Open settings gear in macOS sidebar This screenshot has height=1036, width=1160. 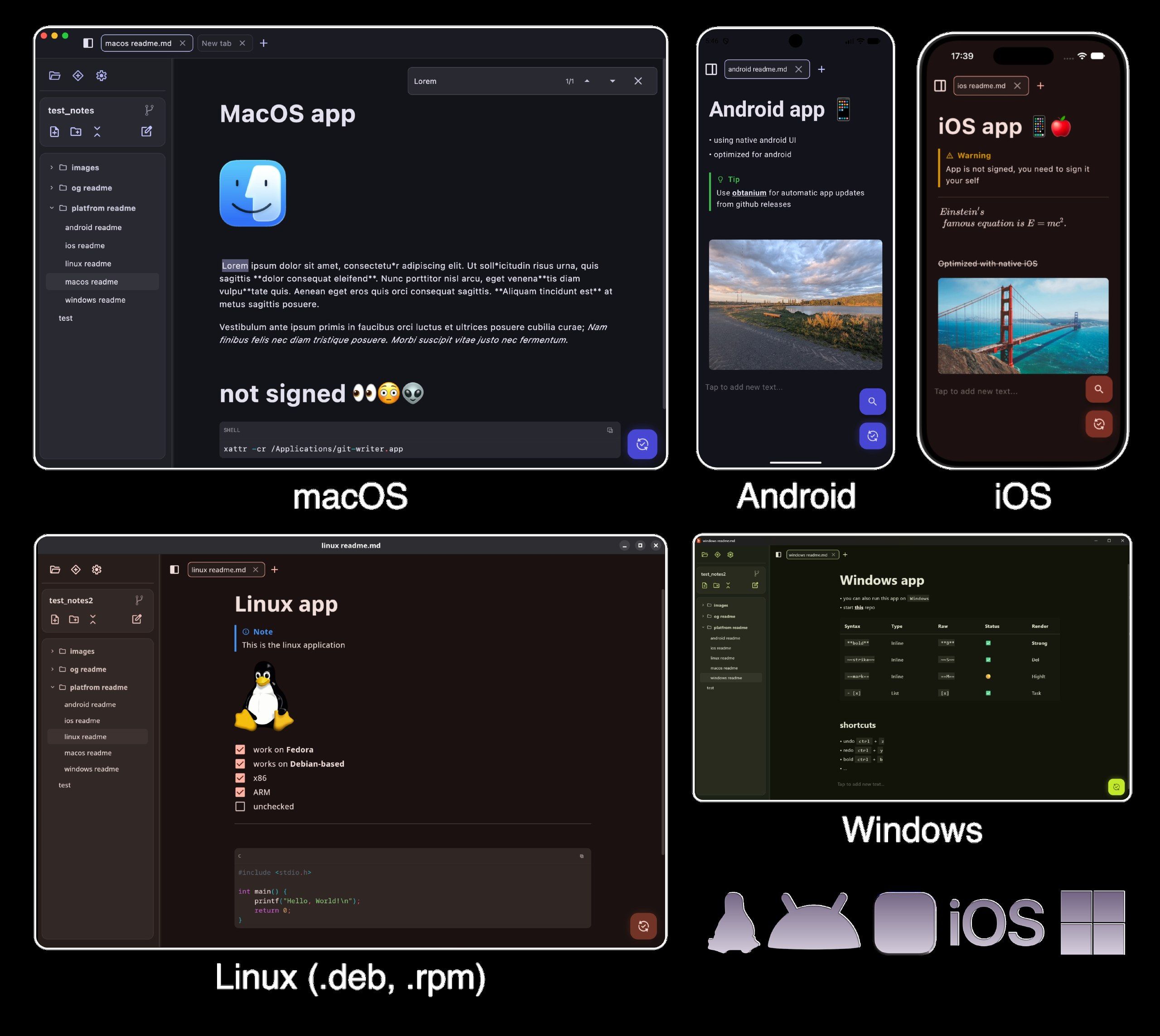tap(101, 76)
